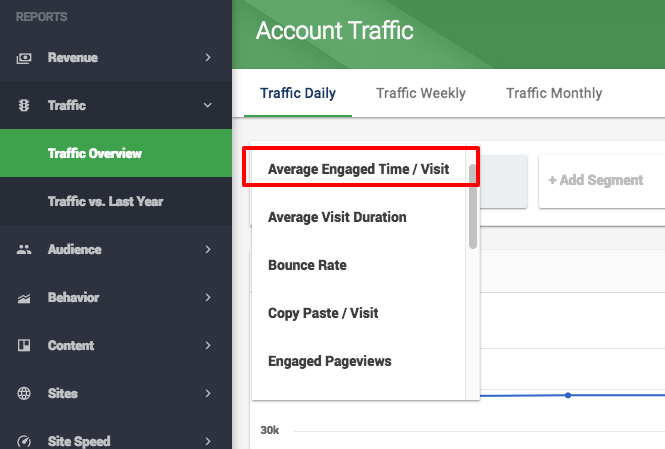
Task: Click the Site Speed gauge icon
Action: pyautogui.click(x=24, y=441)
